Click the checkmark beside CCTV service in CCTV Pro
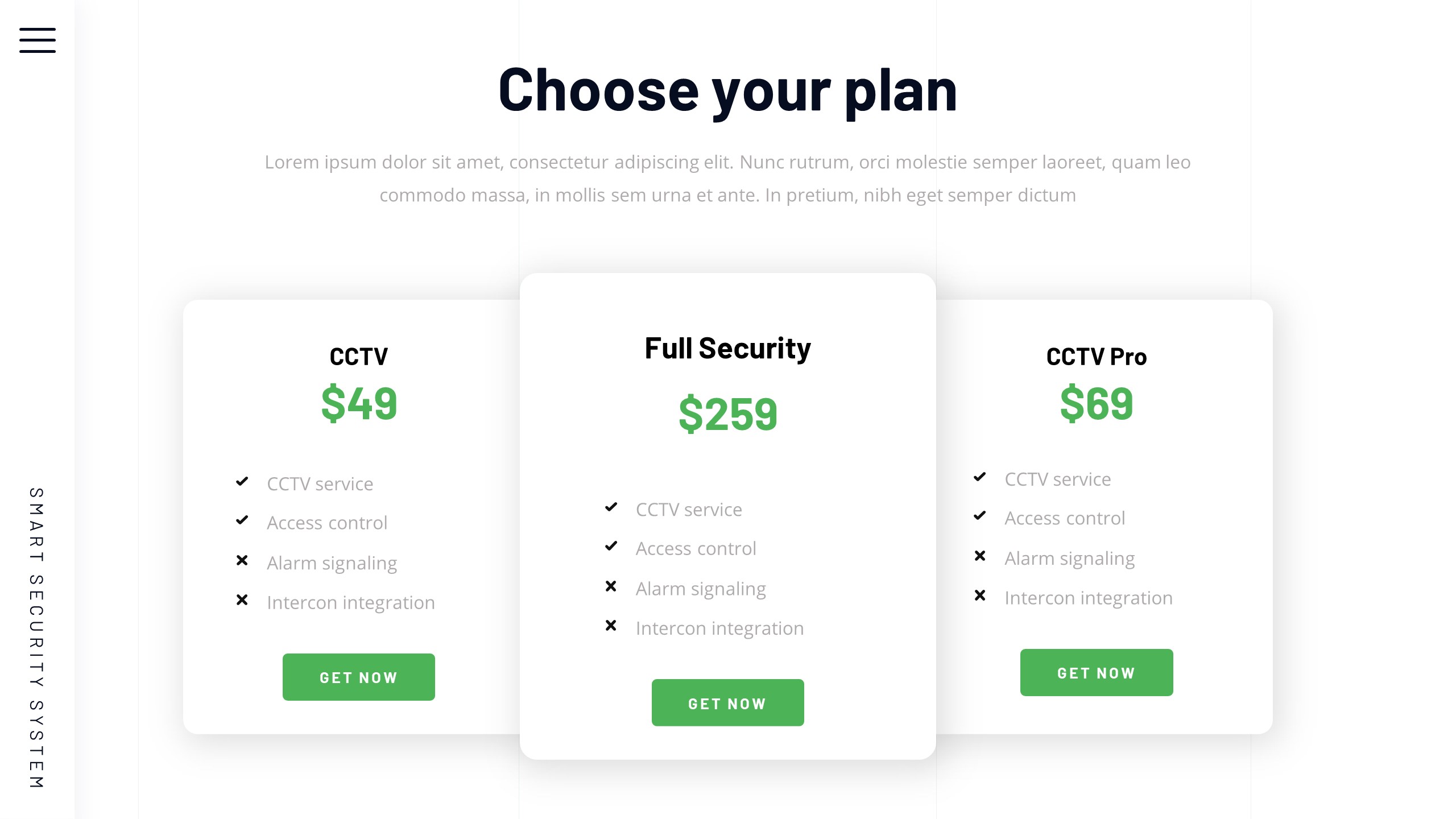This screenshot has height=819, width=1456. click(x=980, y=477)
